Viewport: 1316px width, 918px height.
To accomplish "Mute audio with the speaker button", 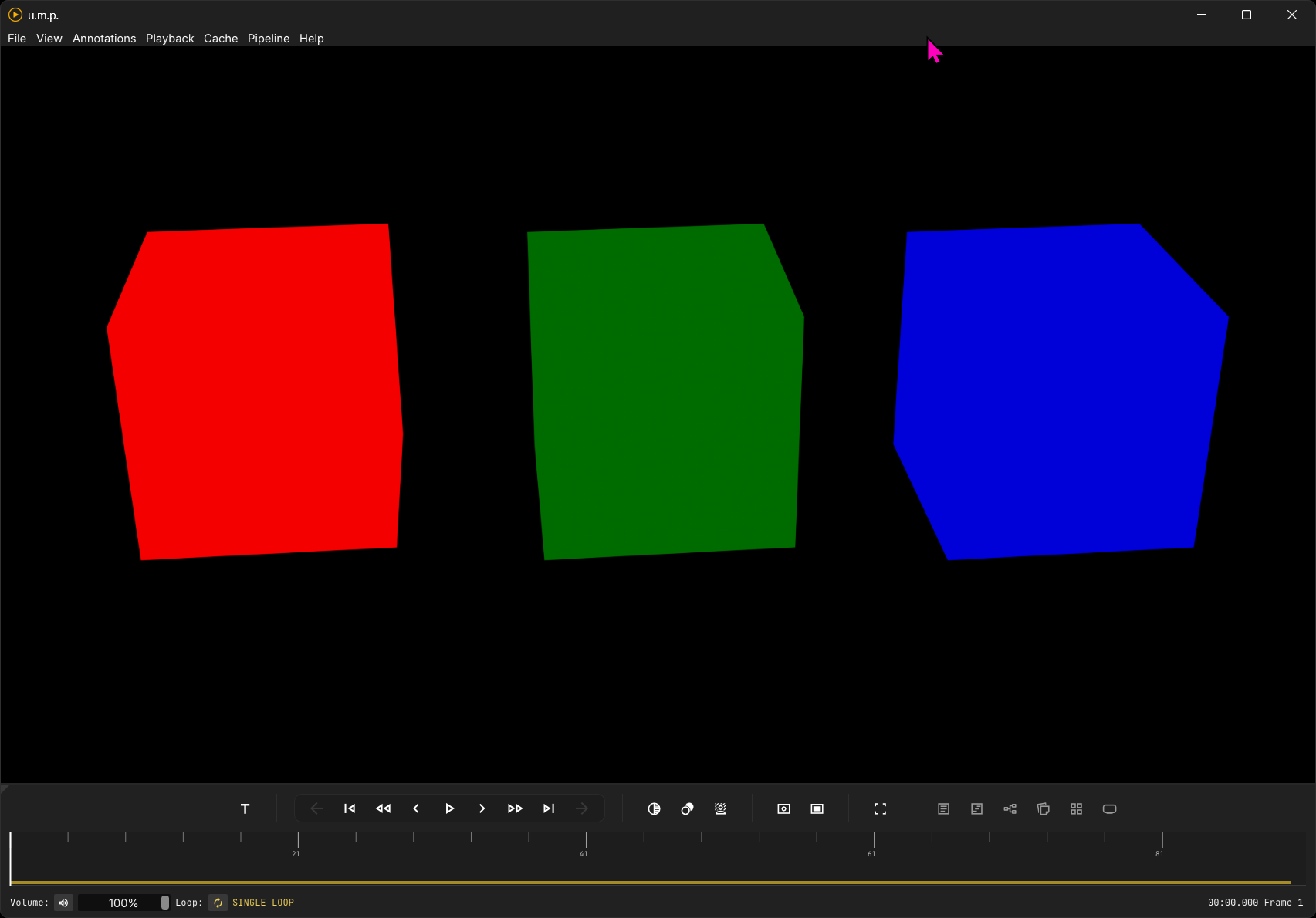I will (x=64, y=903).
